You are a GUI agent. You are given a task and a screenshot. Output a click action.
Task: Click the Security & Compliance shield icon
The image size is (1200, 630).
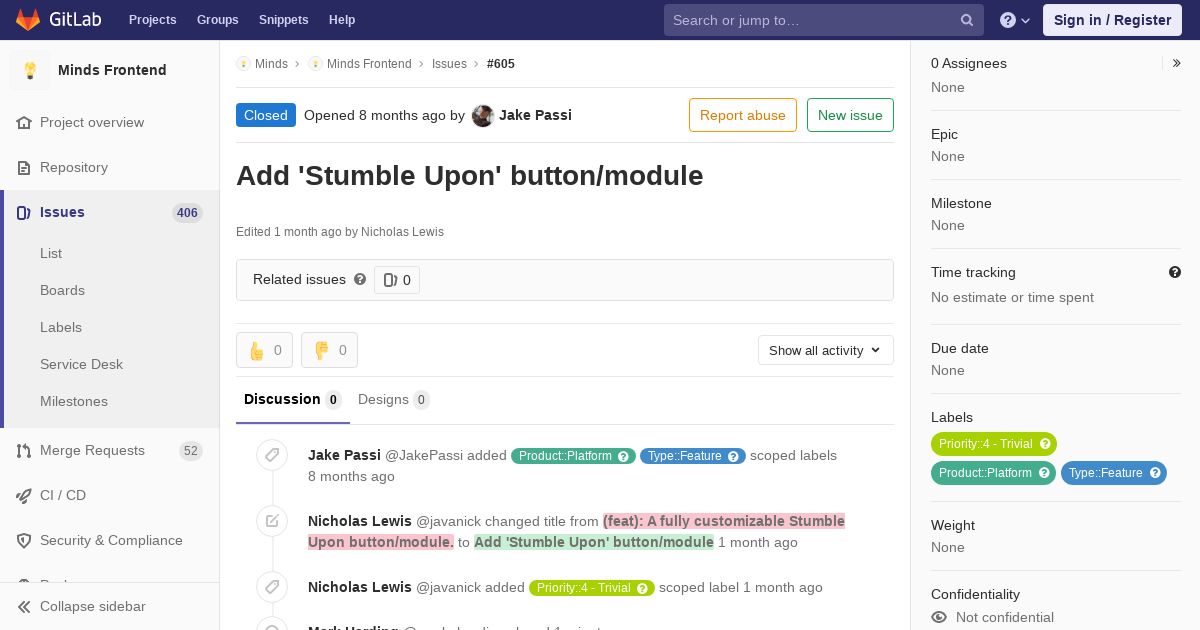coord(24,540)
